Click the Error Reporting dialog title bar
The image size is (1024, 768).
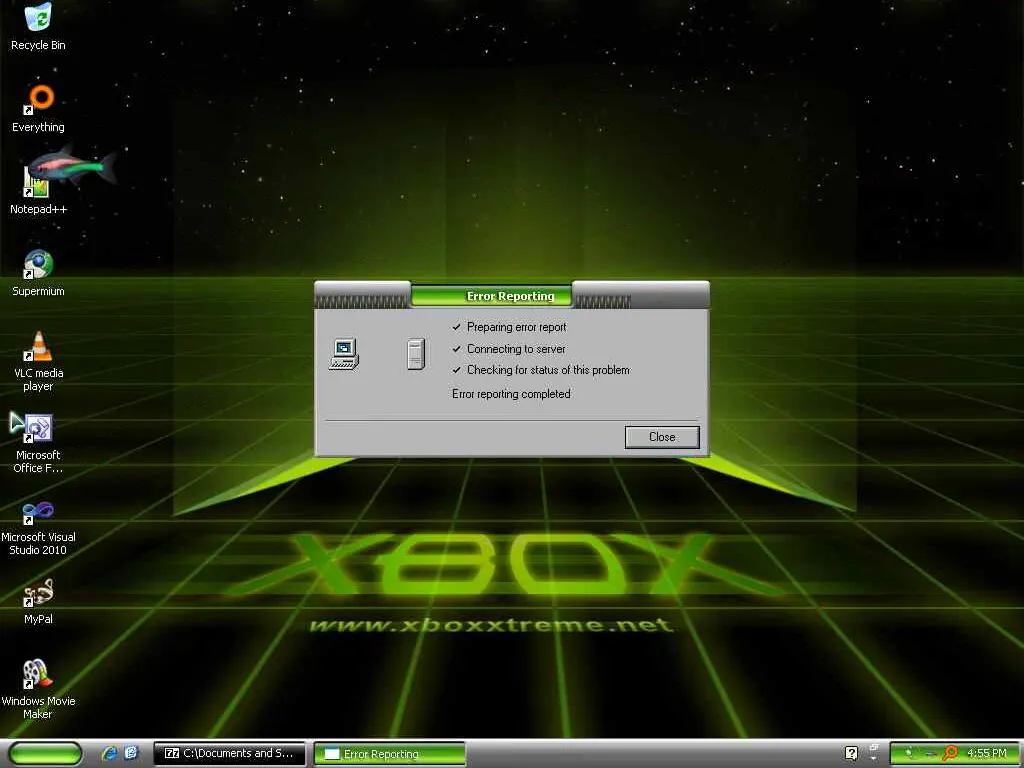(x=511, y=296)
